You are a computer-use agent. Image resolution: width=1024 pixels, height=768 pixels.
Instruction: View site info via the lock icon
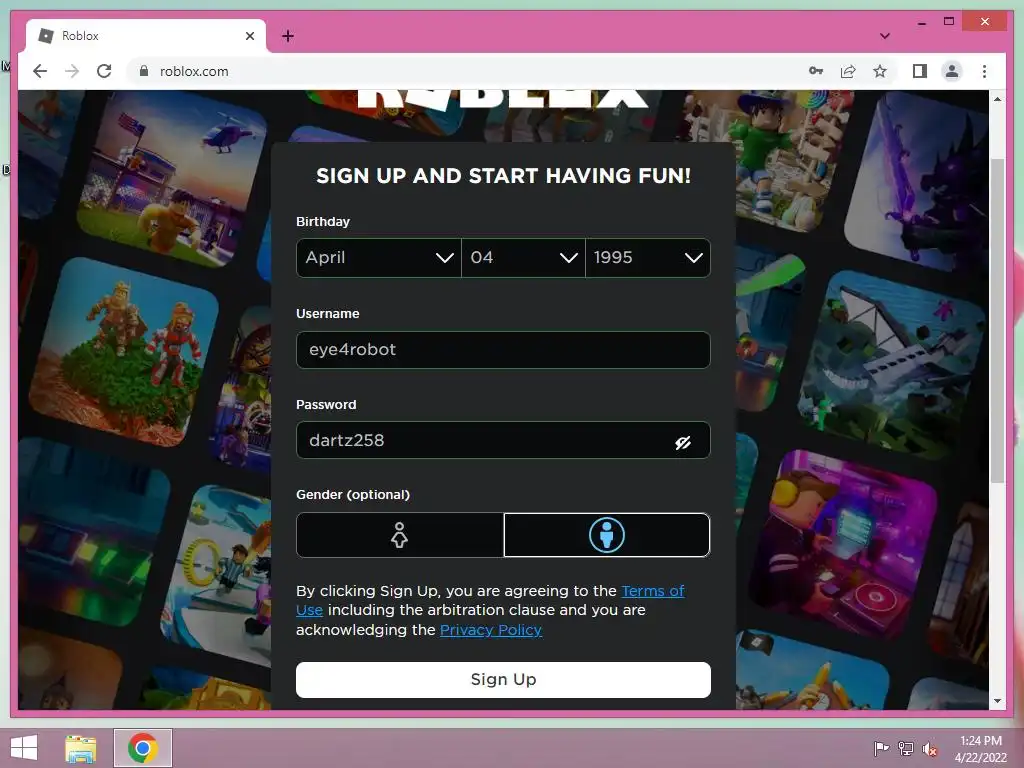[x=144, y=71]
